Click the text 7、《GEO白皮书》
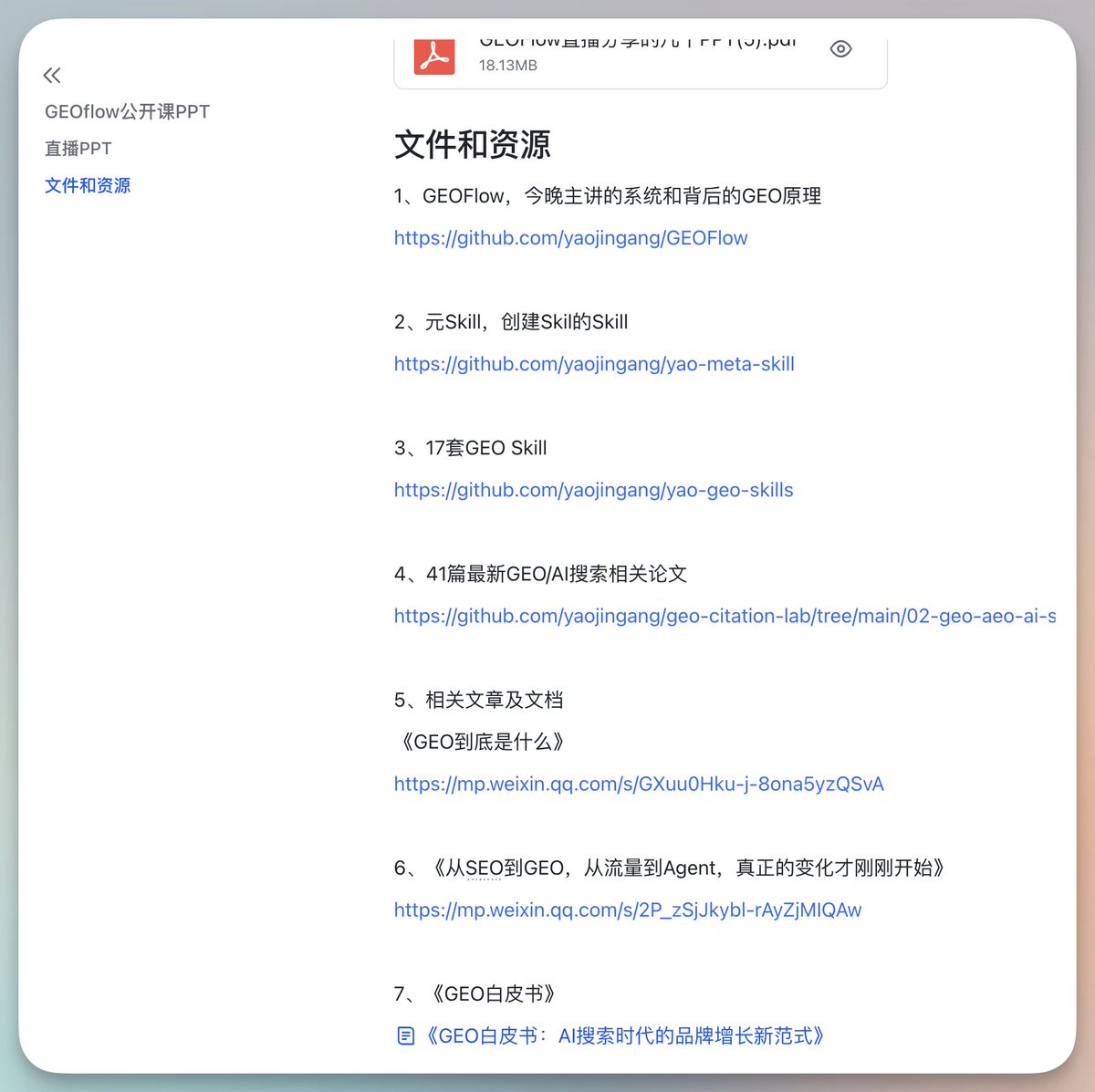Image resolution: width=1095 pixels, height=1092 pixels. pyautogui.click(x=477, y=993)
